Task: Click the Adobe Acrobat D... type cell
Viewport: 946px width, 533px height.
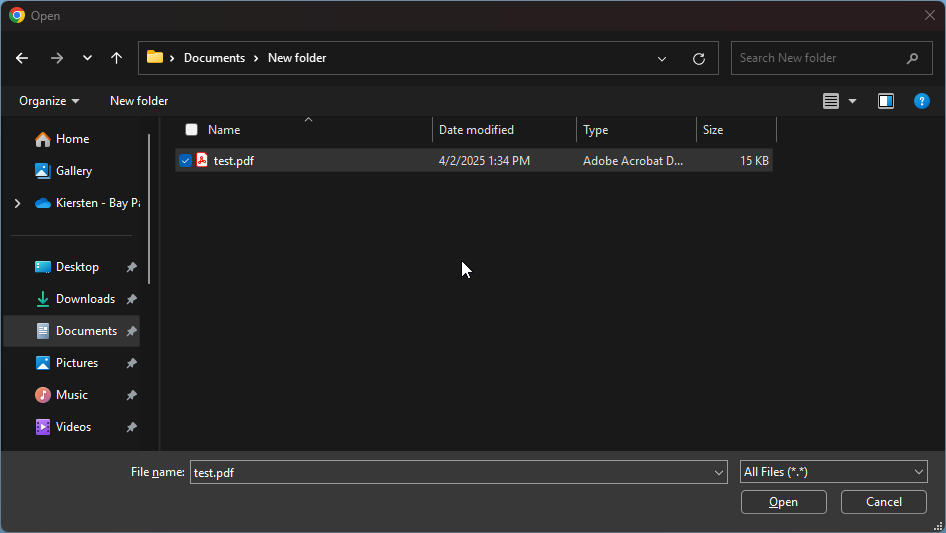Action: pyautogui.click(x=633, y=161)
